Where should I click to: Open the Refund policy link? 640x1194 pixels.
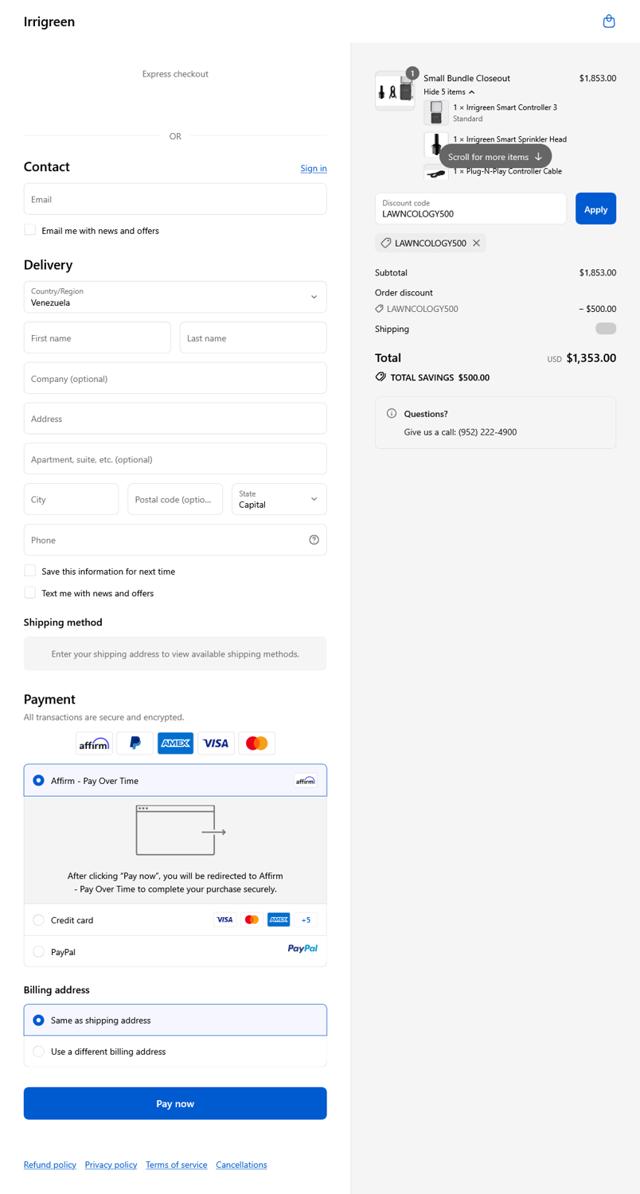tap(50, 1165)
